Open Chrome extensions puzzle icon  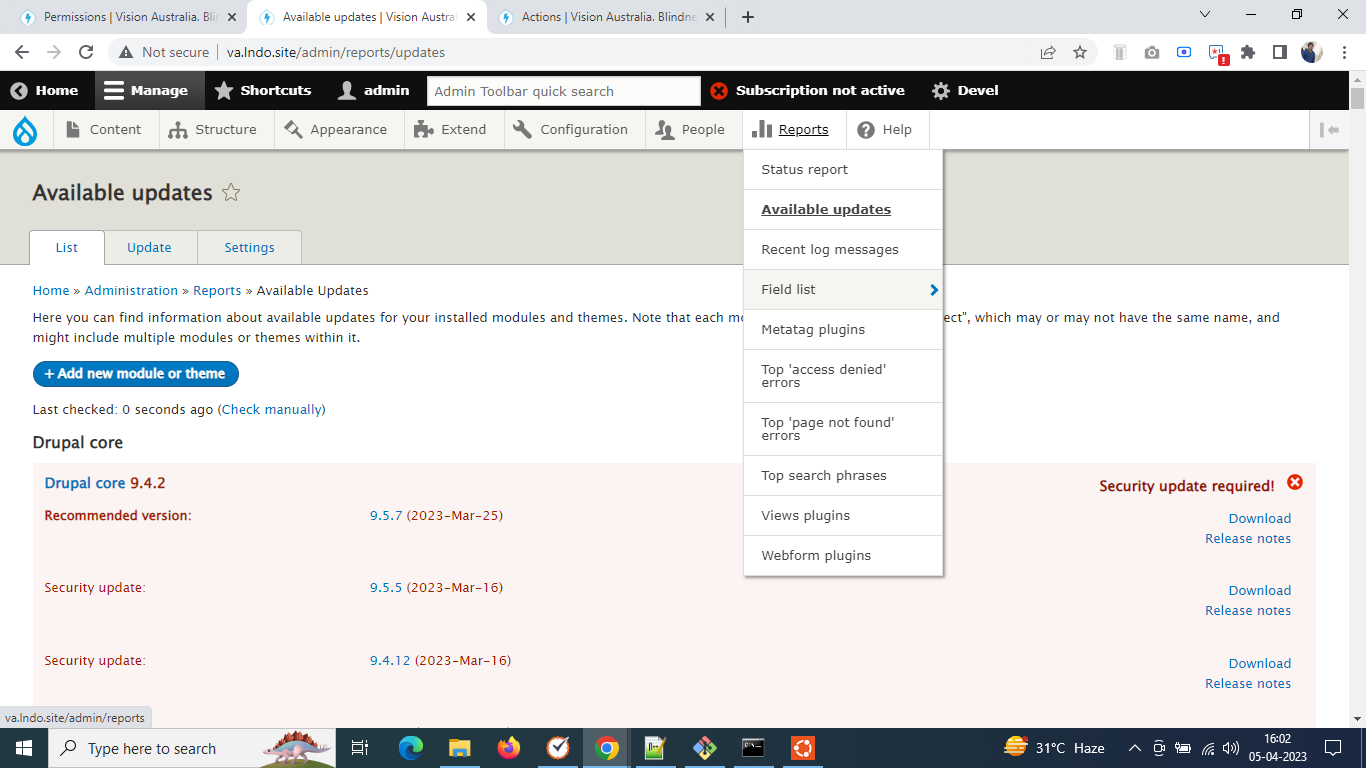(1247, 52)
